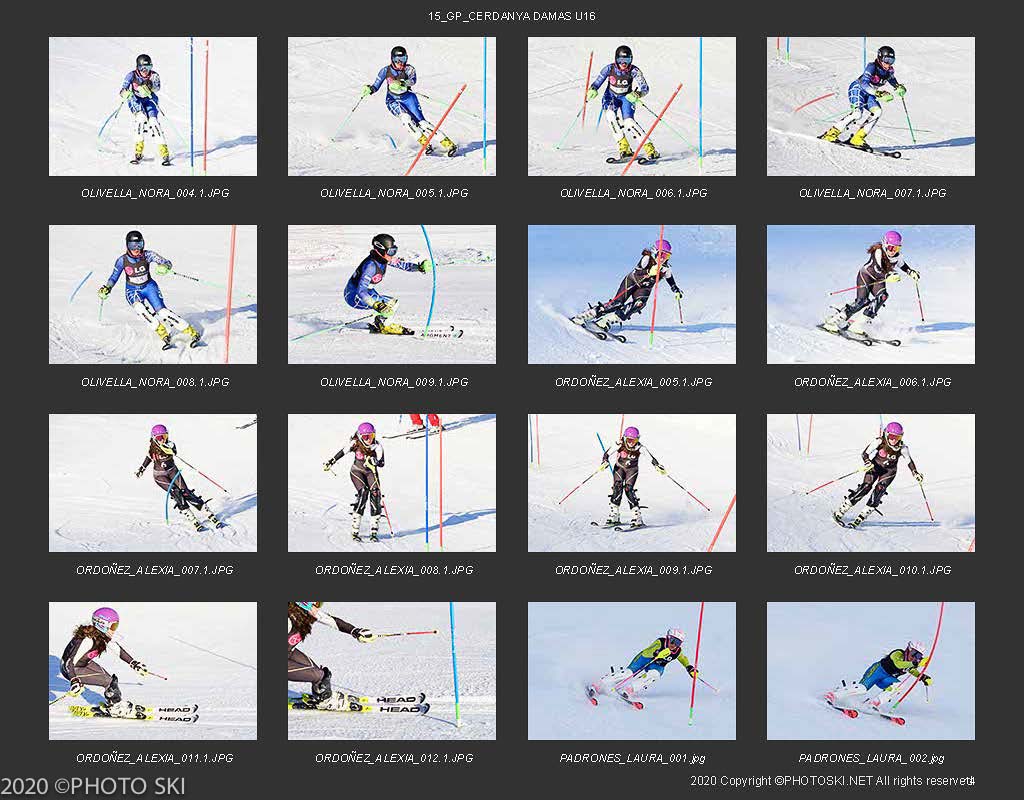1024x800 pixels.
Task: Select the PADRONES_LAURA_002.jpg photo
Action: 870,670
